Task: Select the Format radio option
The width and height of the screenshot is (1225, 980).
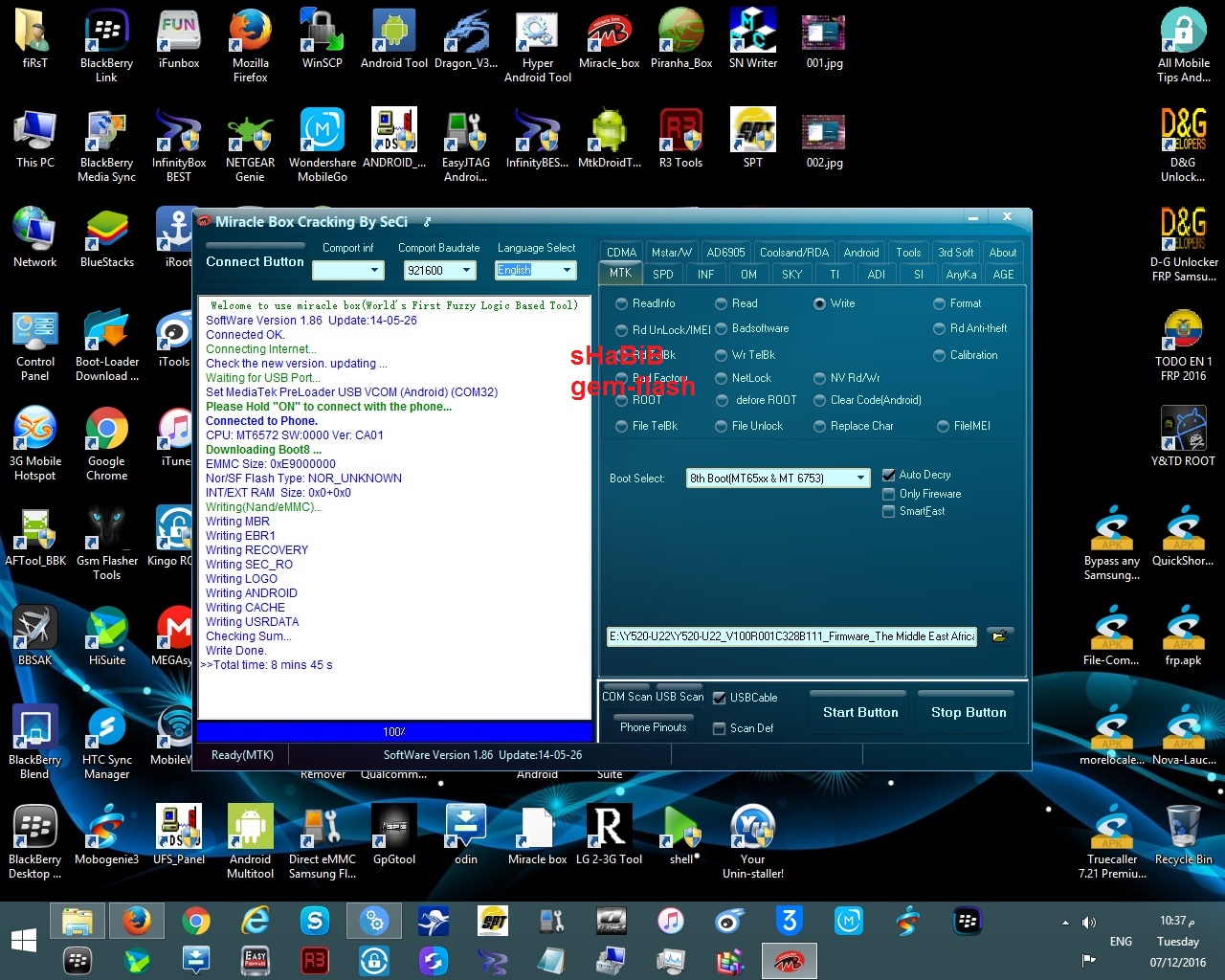Action: point(957,303)
